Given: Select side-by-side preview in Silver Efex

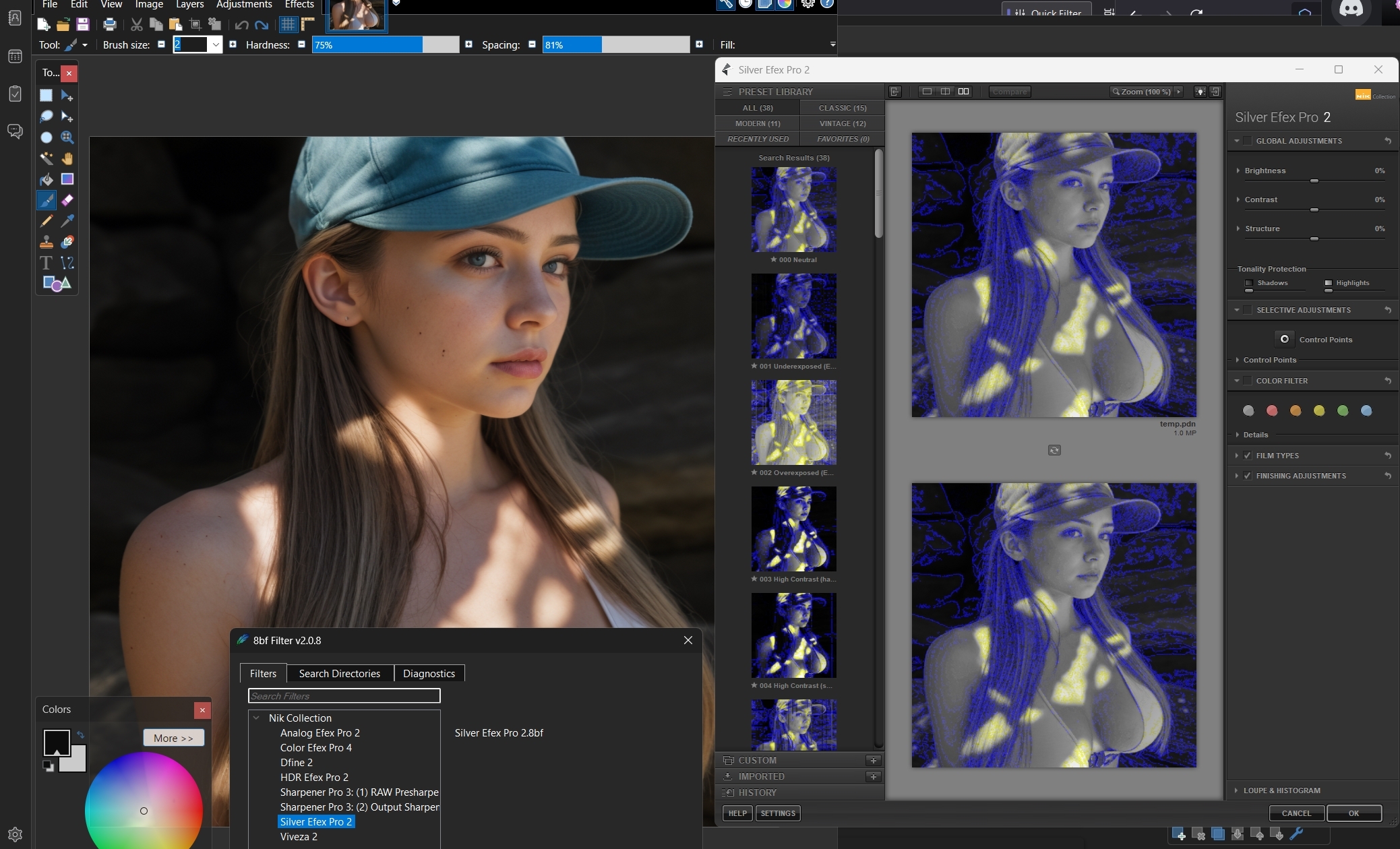Looking at the screenshot, I should 964,92.
